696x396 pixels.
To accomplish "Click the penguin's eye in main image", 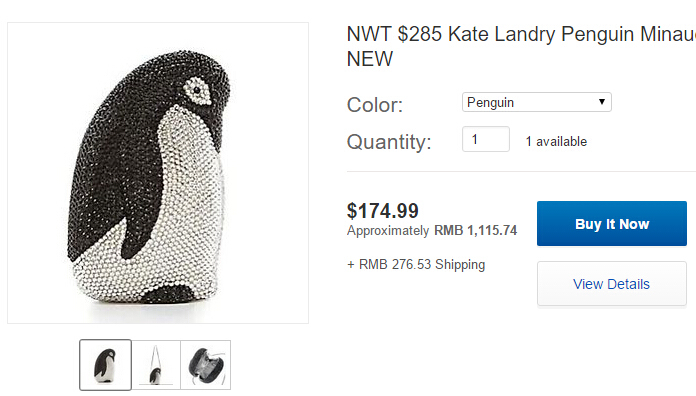I will coord(196,91).
